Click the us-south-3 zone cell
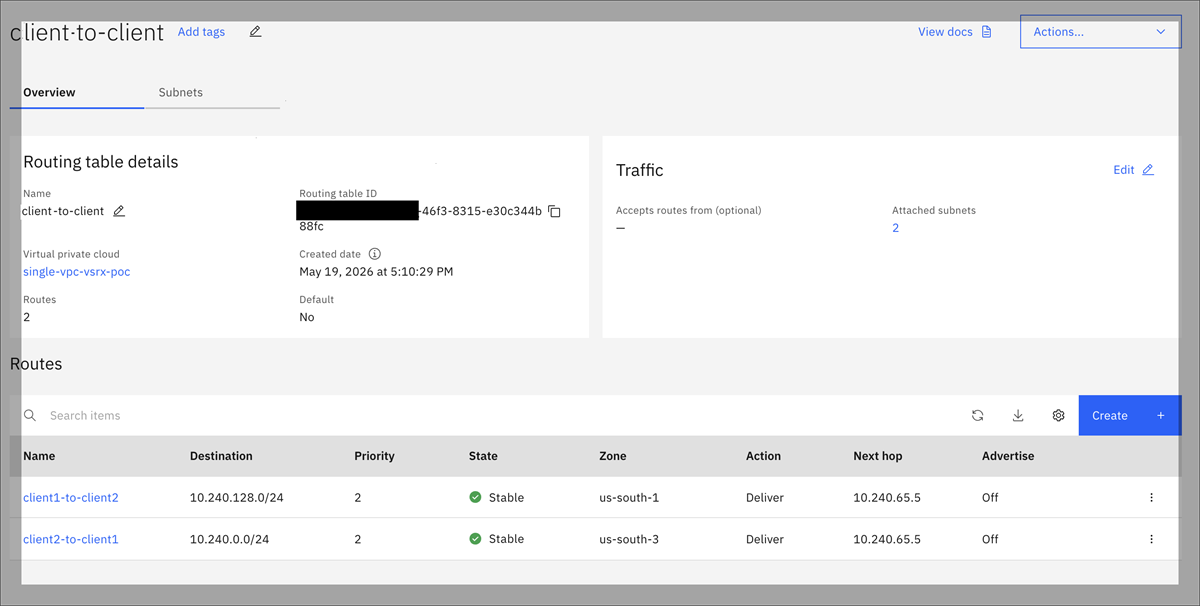1200x606 pixels. pyautogui.click(x=629, y=539)
